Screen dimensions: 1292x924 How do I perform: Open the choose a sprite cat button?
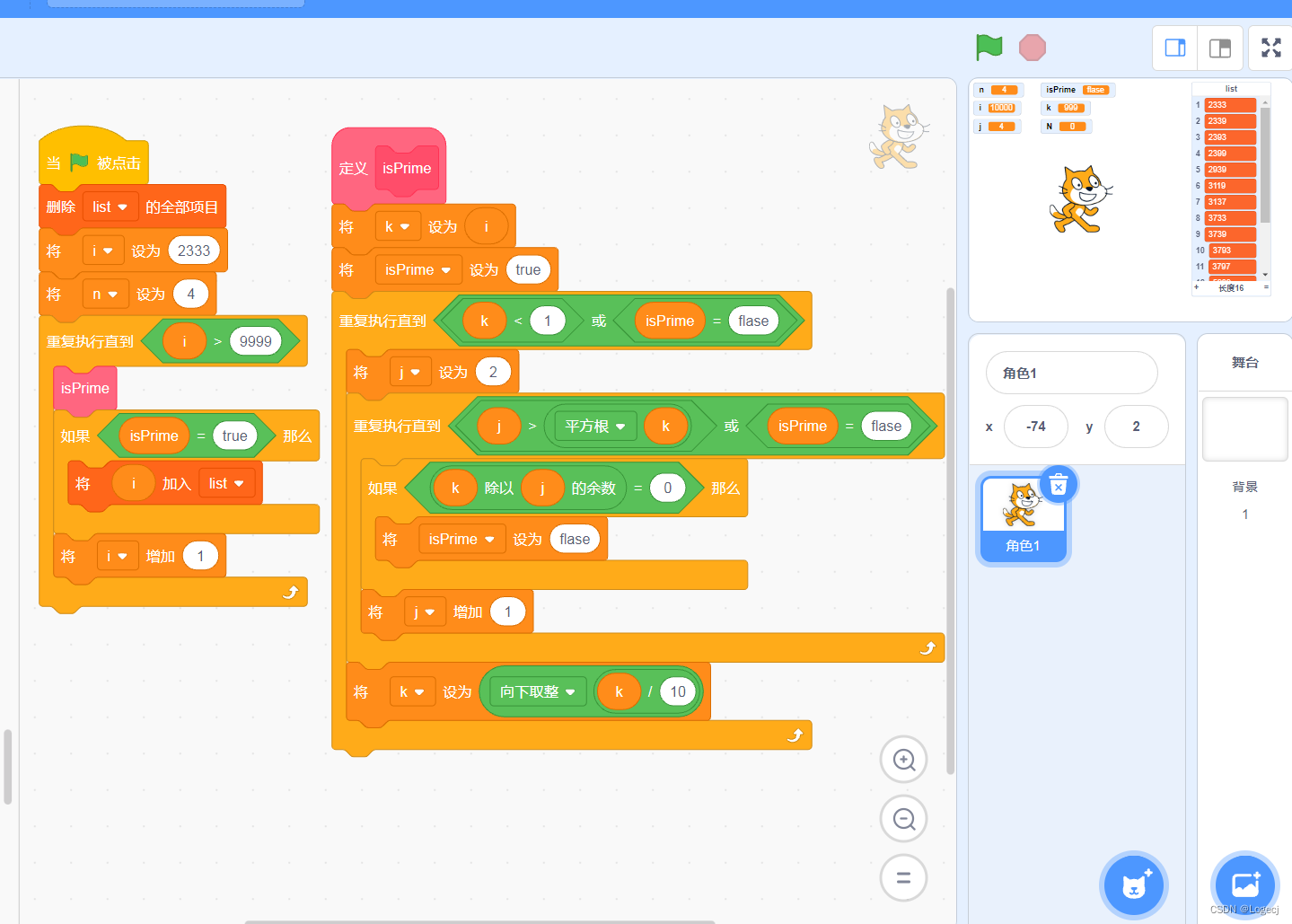click(1134, 885)
